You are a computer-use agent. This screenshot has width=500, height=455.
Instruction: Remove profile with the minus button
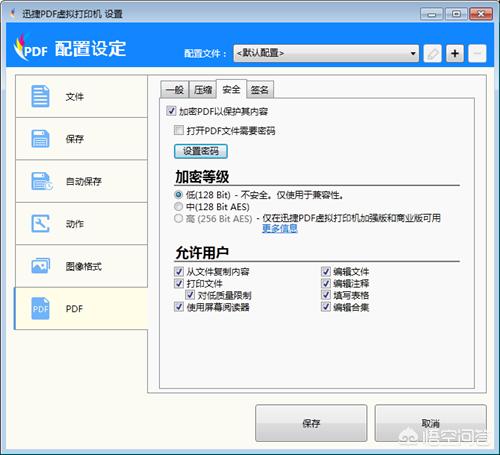tap(477, 53)
